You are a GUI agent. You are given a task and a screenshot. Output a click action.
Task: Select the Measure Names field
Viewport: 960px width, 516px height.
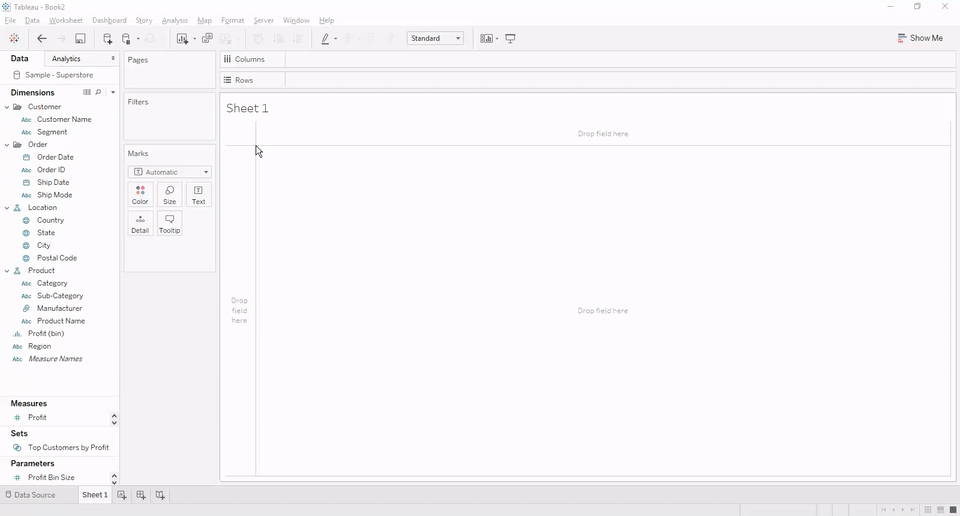[x=55, y=359]
